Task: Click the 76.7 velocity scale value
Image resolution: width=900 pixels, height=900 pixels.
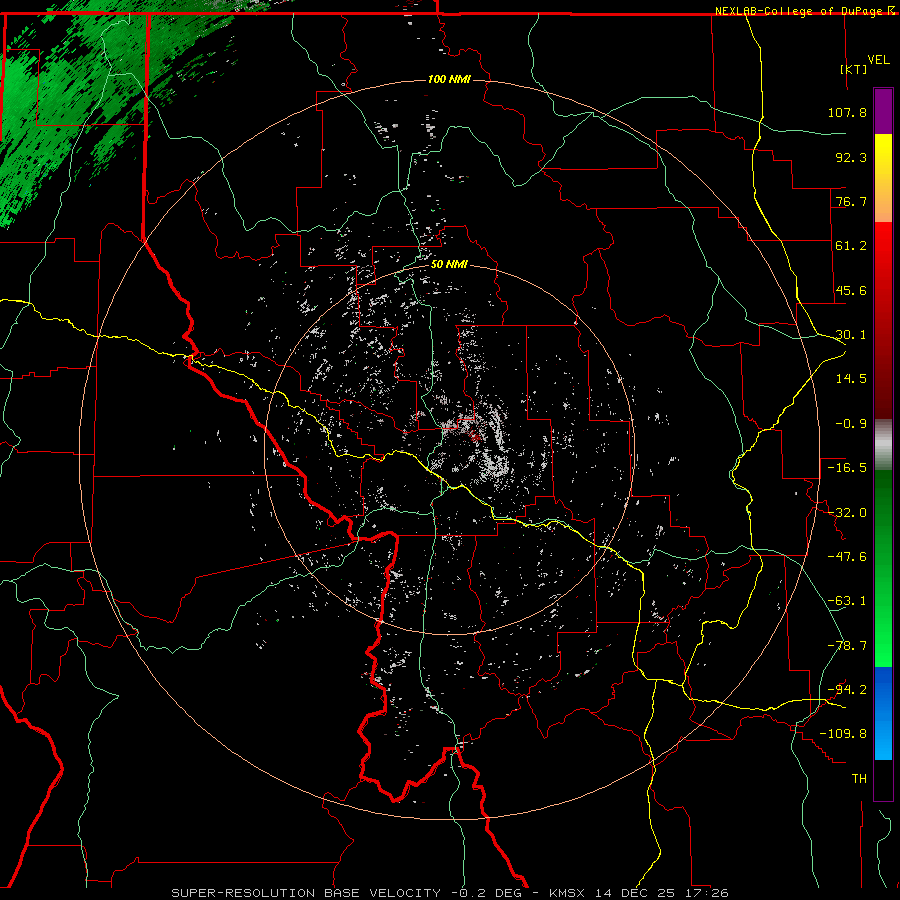Action: pyautogui.click(x=851, y=201)
